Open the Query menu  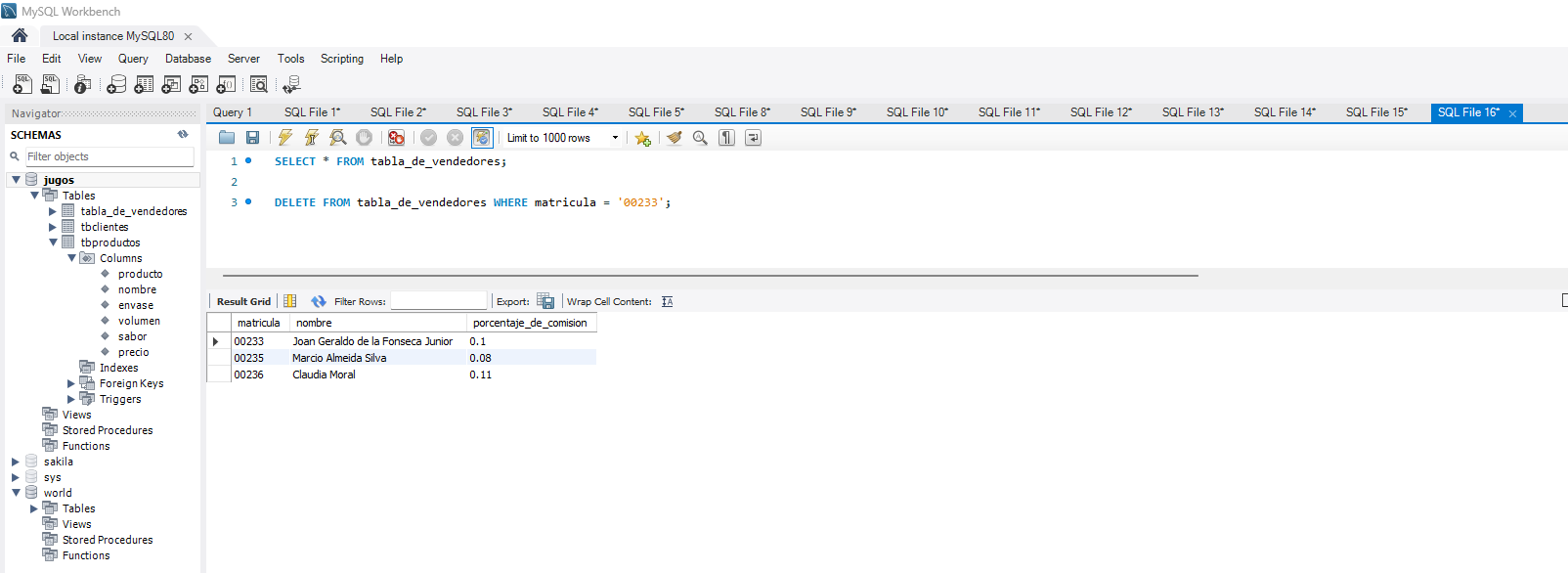click(x=133, y=59)
